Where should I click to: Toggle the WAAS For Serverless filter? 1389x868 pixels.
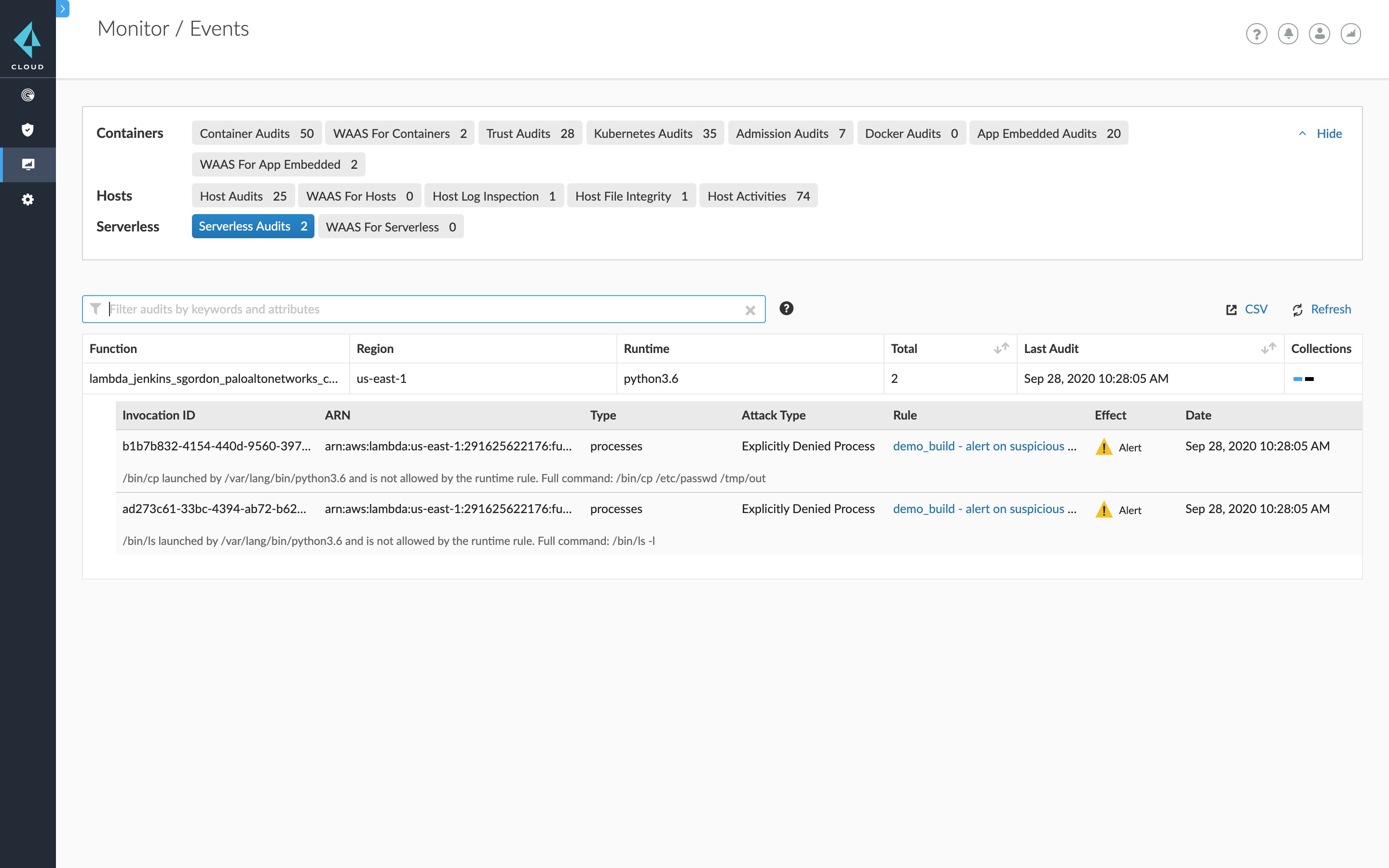coord(390,226)
